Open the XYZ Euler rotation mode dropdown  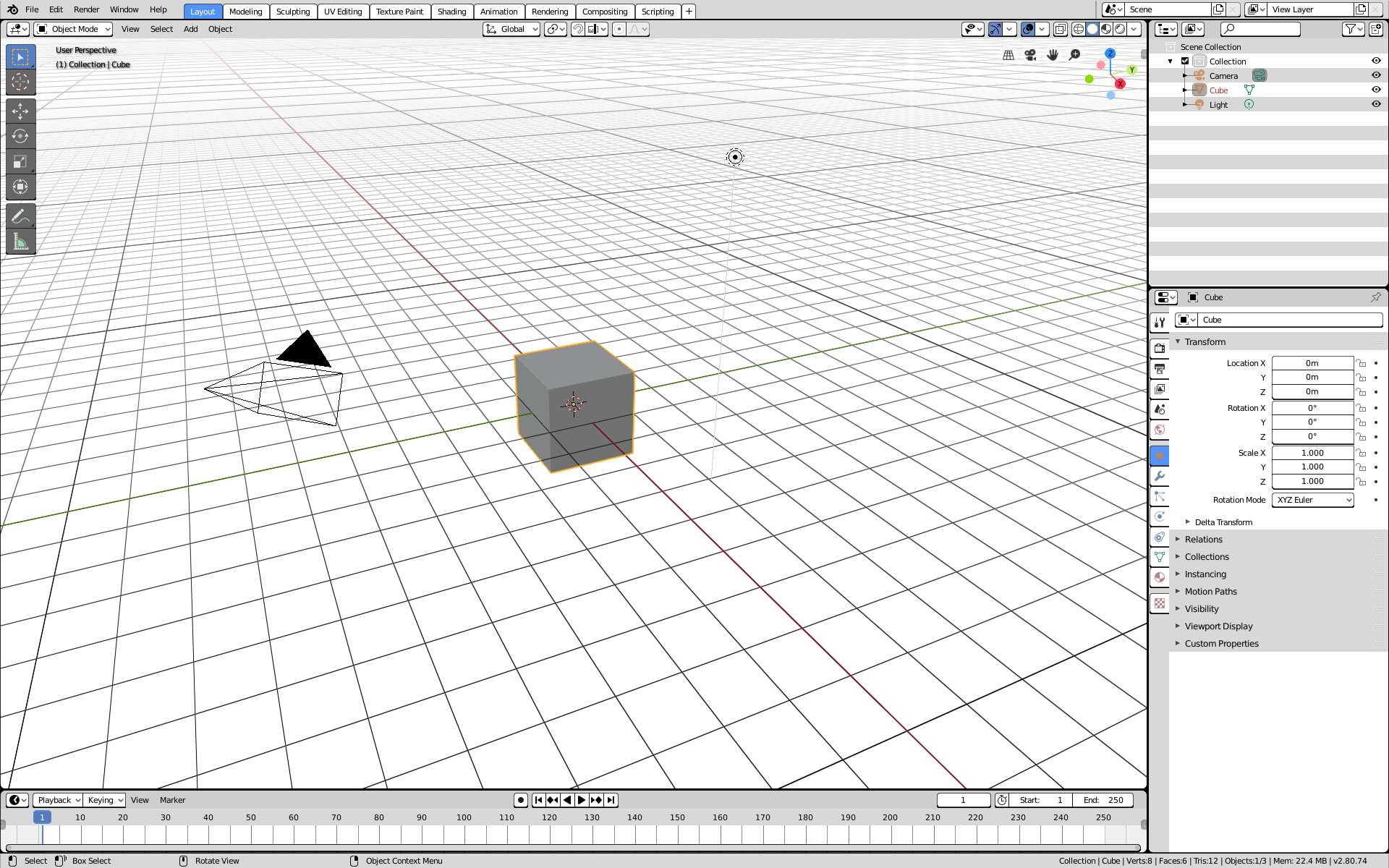click(x=1312, y=500)
